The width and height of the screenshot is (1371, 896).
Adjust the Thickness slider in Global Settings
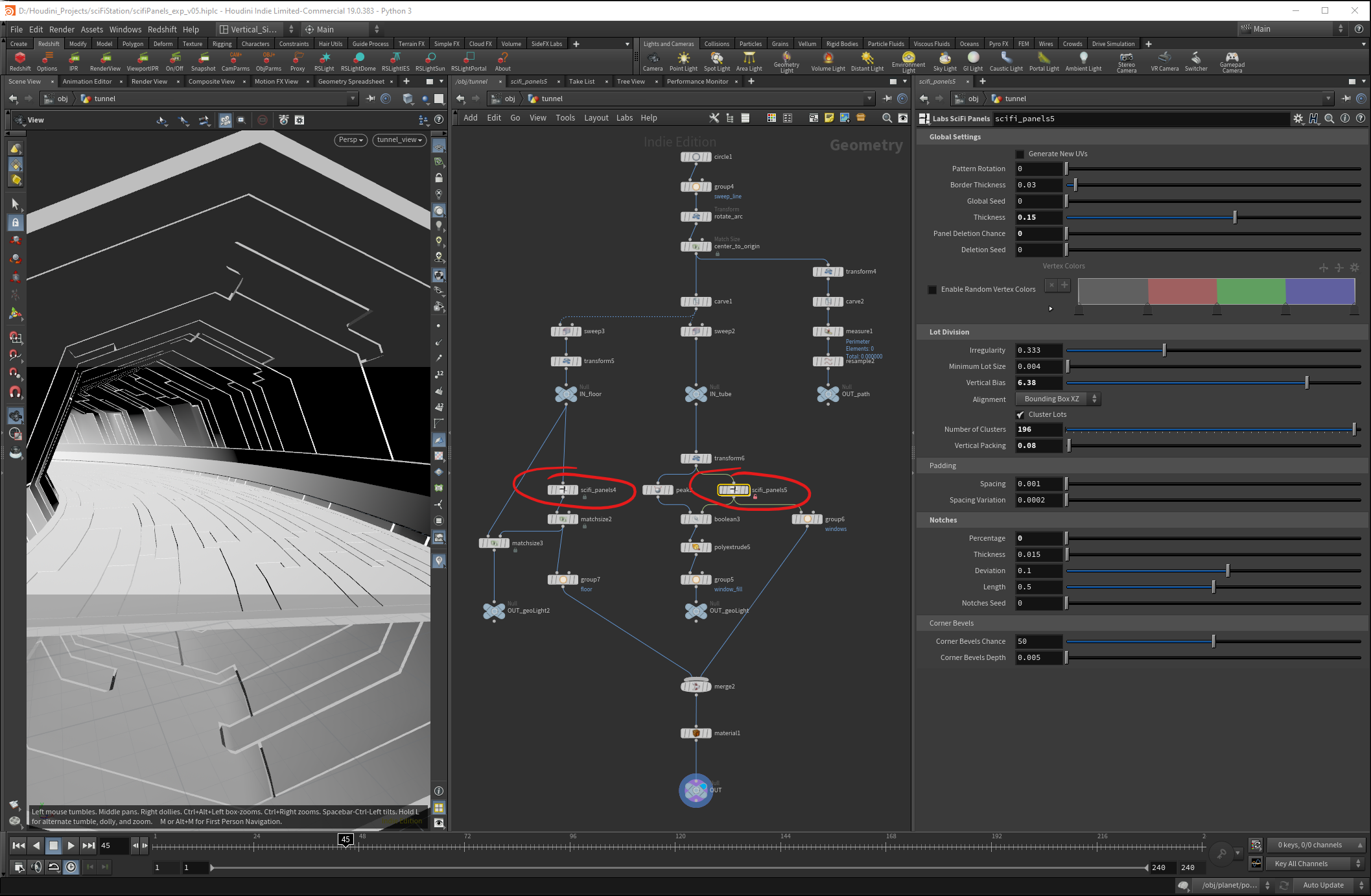point(1213,218)
